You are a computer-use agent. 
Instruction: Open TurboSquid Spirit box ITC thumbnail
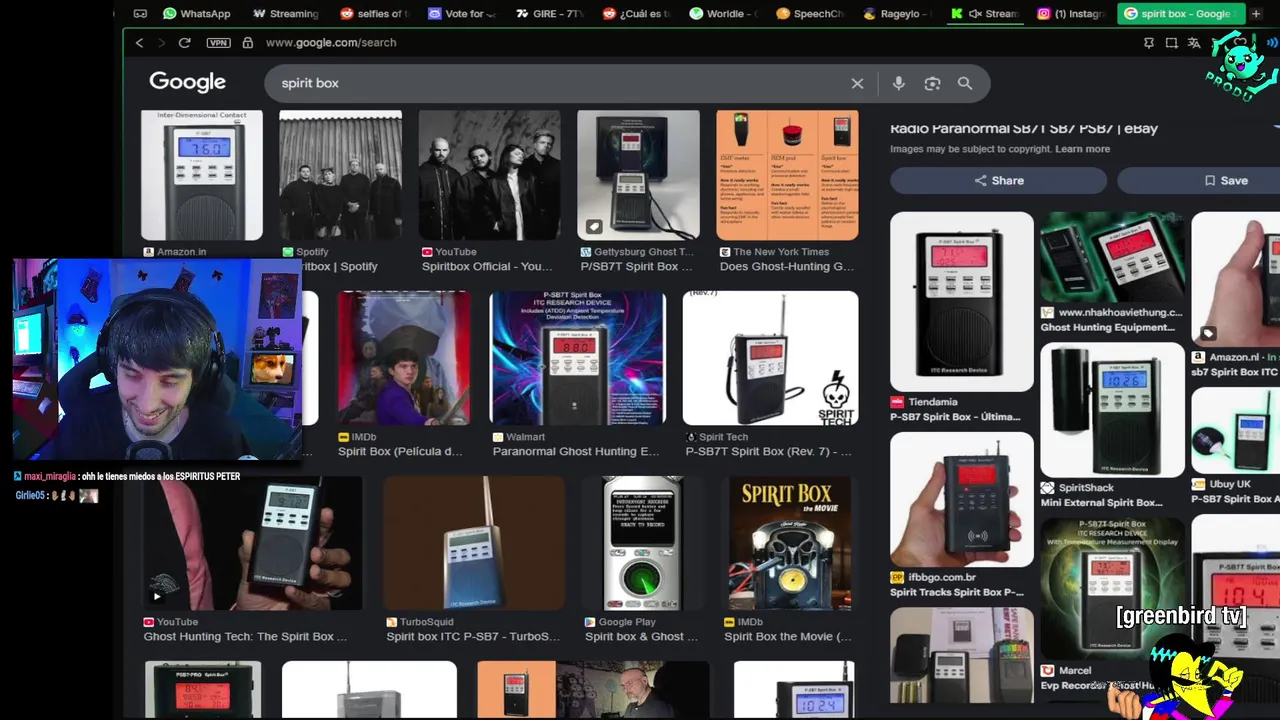tap(474, 543)
